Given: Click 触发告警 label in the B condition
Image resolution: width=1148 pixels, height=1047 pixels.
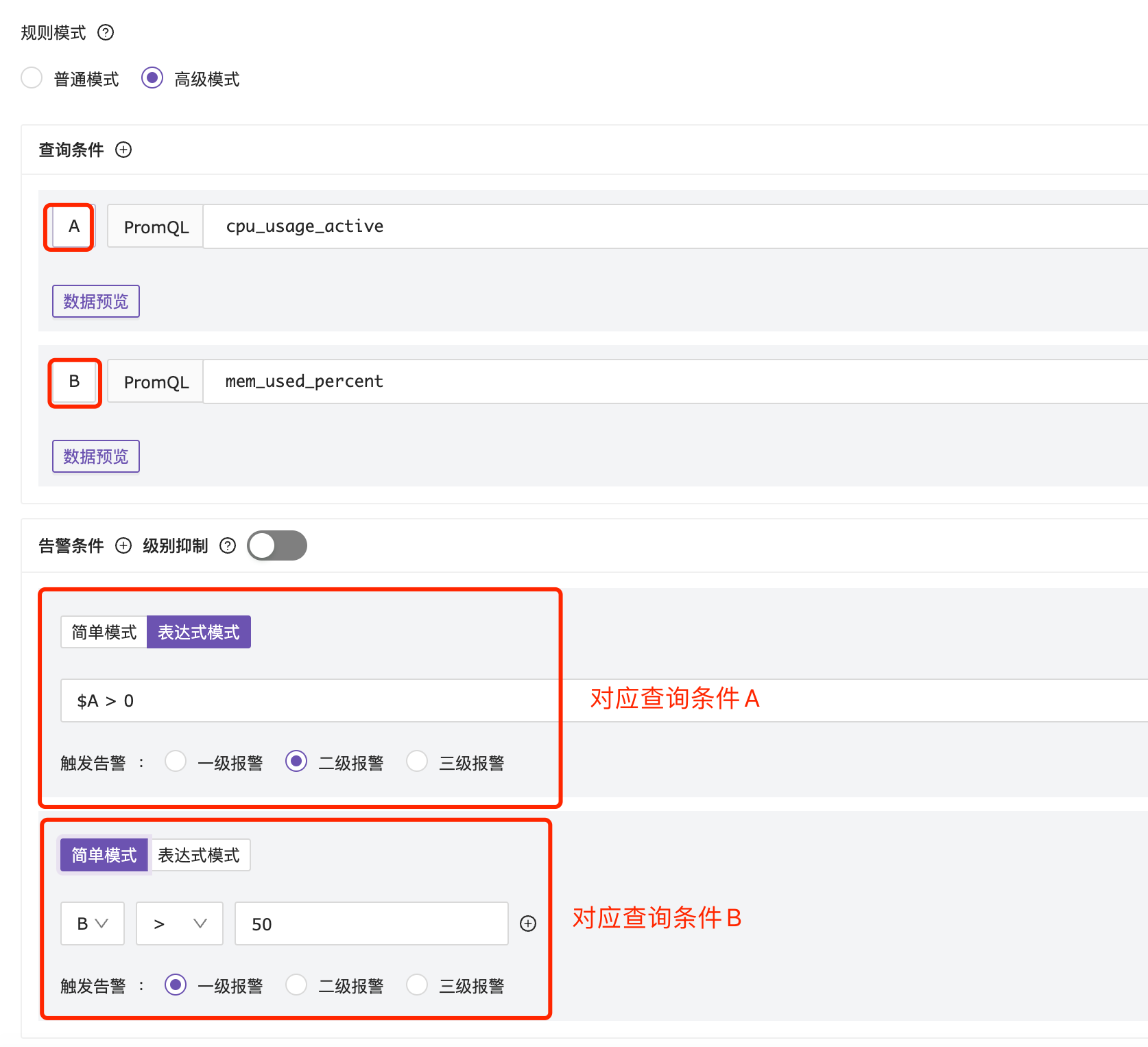Looking at the screenshot, I should click(93, 986).
